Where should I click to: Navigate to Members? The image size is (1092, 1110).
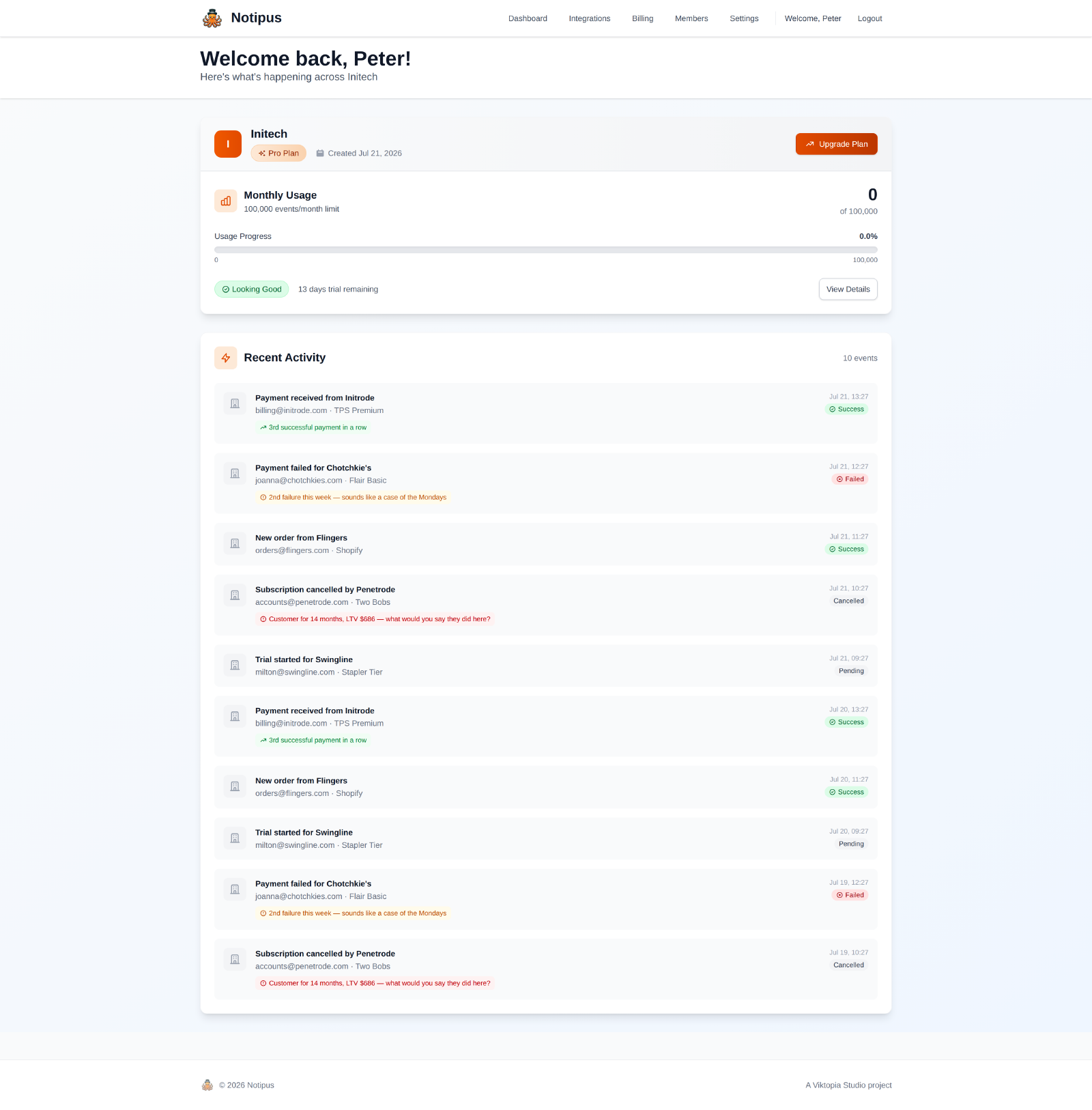pyautogui.click(x=691, y=18)
